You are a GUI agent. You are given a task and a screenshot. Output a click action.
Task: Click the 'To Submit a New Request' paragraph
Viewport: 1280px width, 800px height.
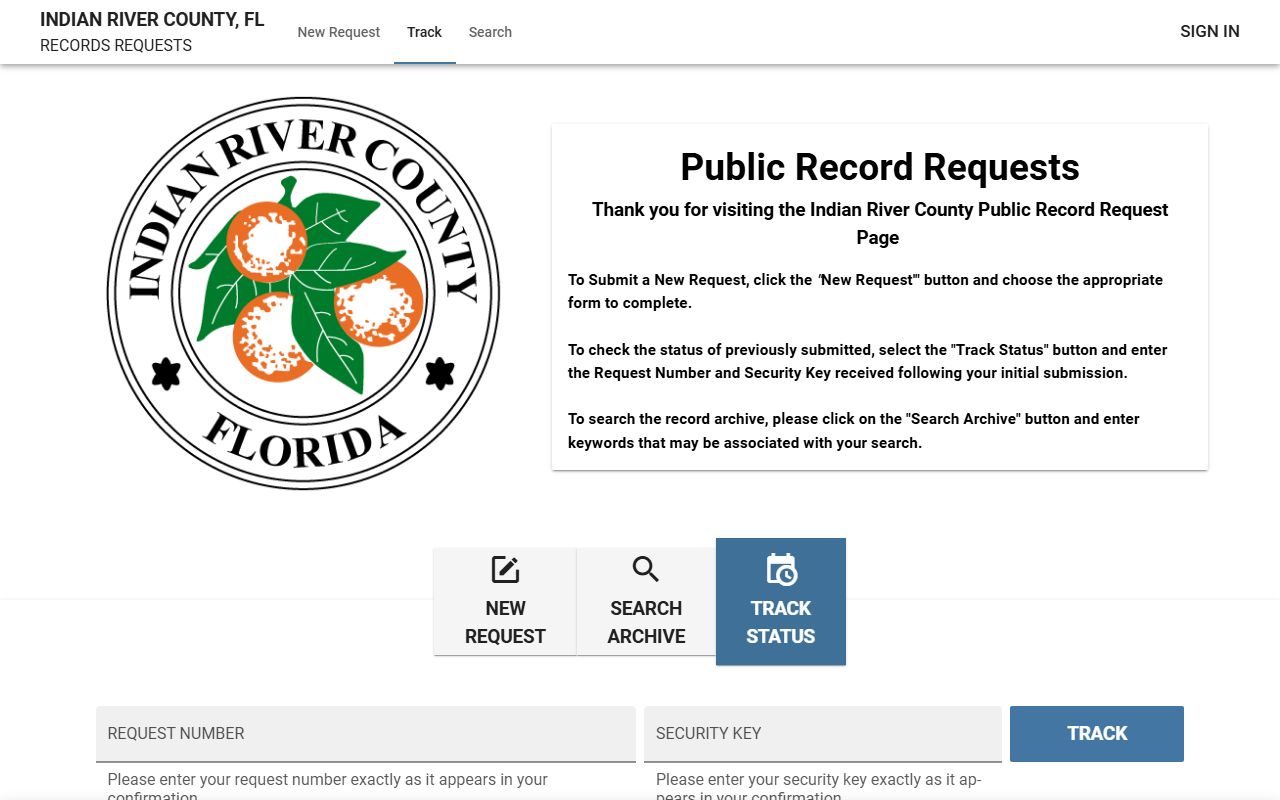(866, 291)
